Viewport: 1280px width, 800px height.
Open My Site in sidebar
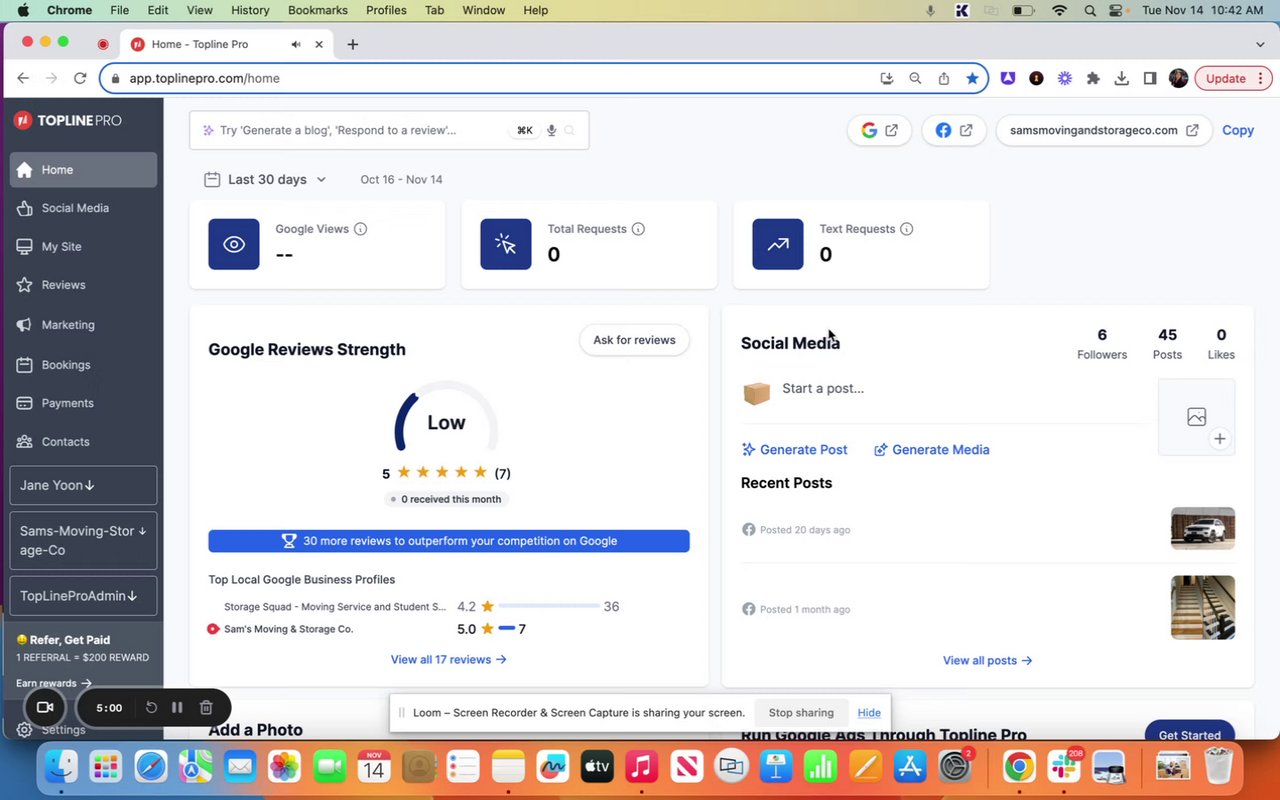coord(83,246)
